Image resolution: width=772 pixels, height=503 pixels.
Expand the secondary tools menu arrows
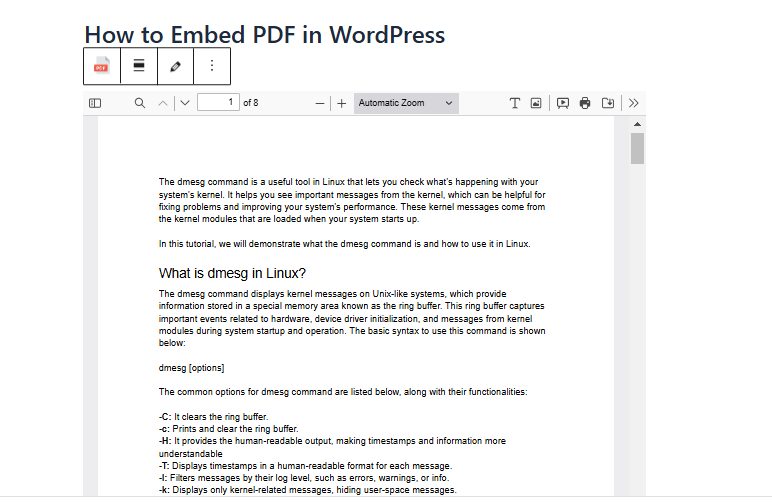pyautogui.click(x=634, y=103)
